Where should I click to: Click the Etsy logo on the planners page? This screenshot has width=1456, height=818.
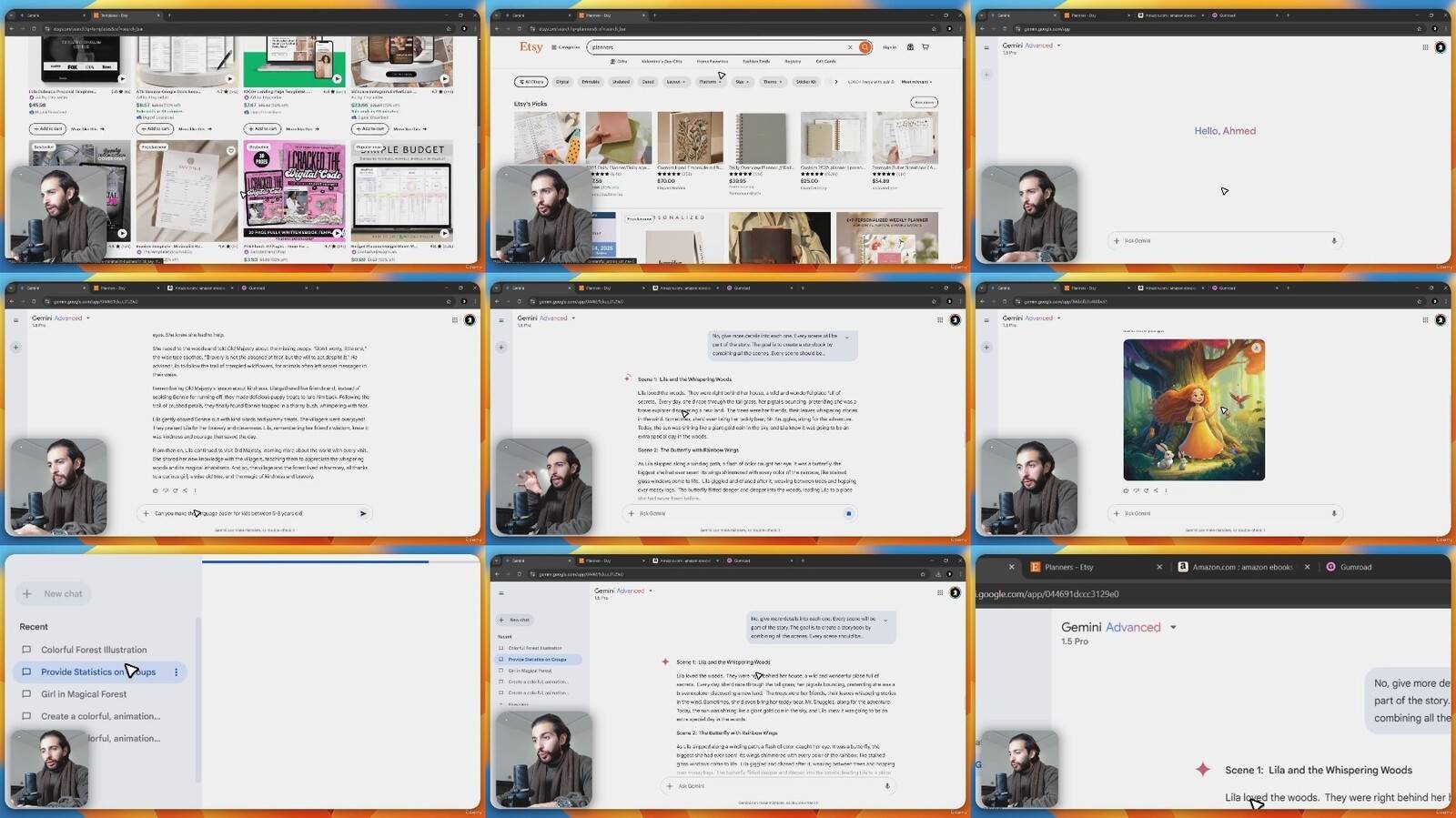[531, 47]
